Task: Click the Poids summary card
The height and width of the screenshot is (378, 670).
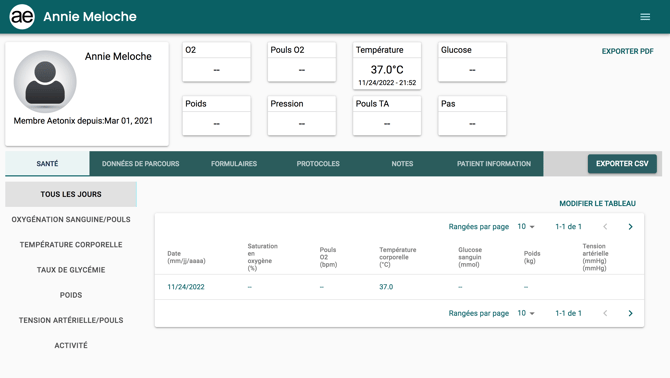Action: point(217,116)
